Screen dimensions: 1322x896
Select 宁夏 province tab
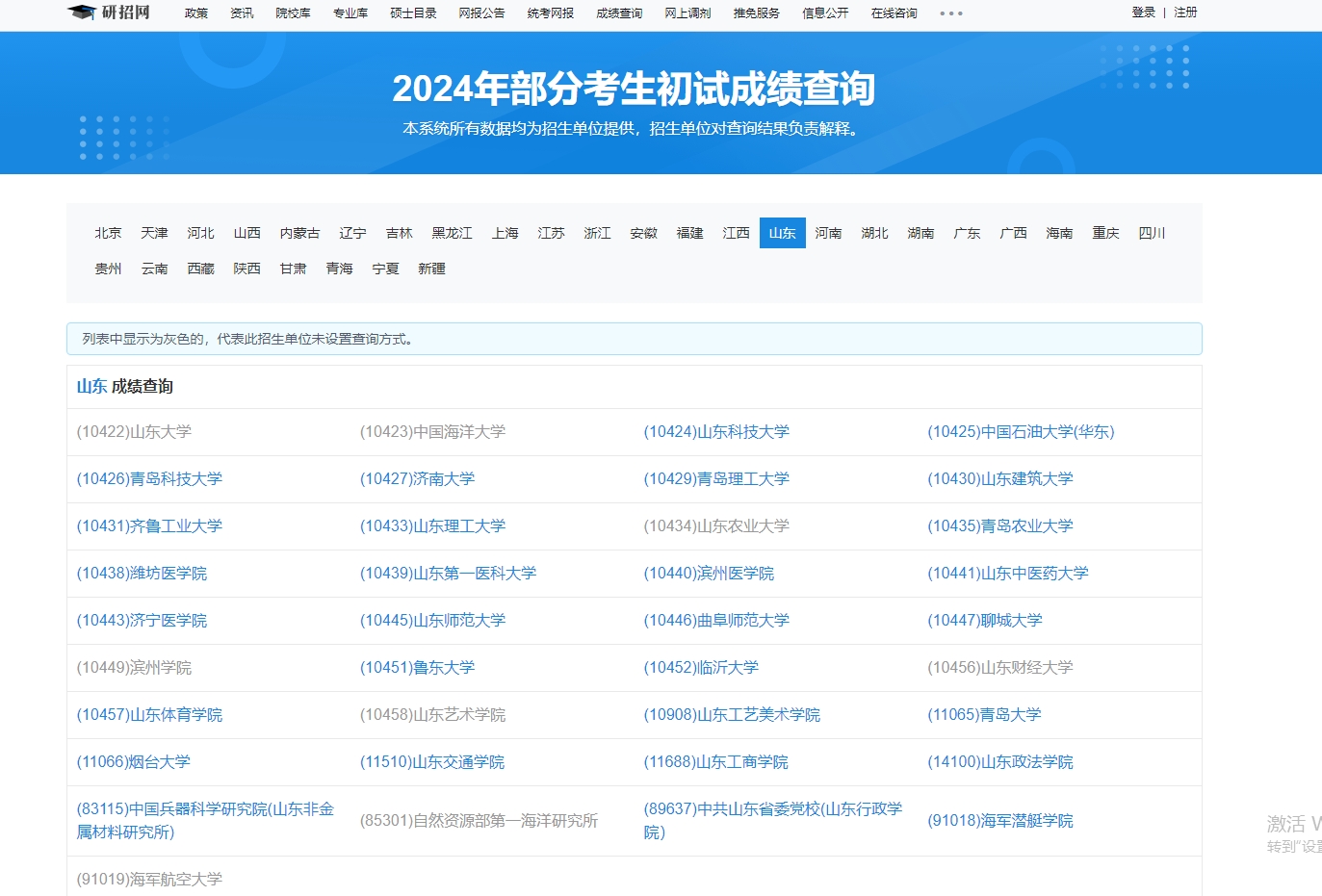tap(385, 269)
